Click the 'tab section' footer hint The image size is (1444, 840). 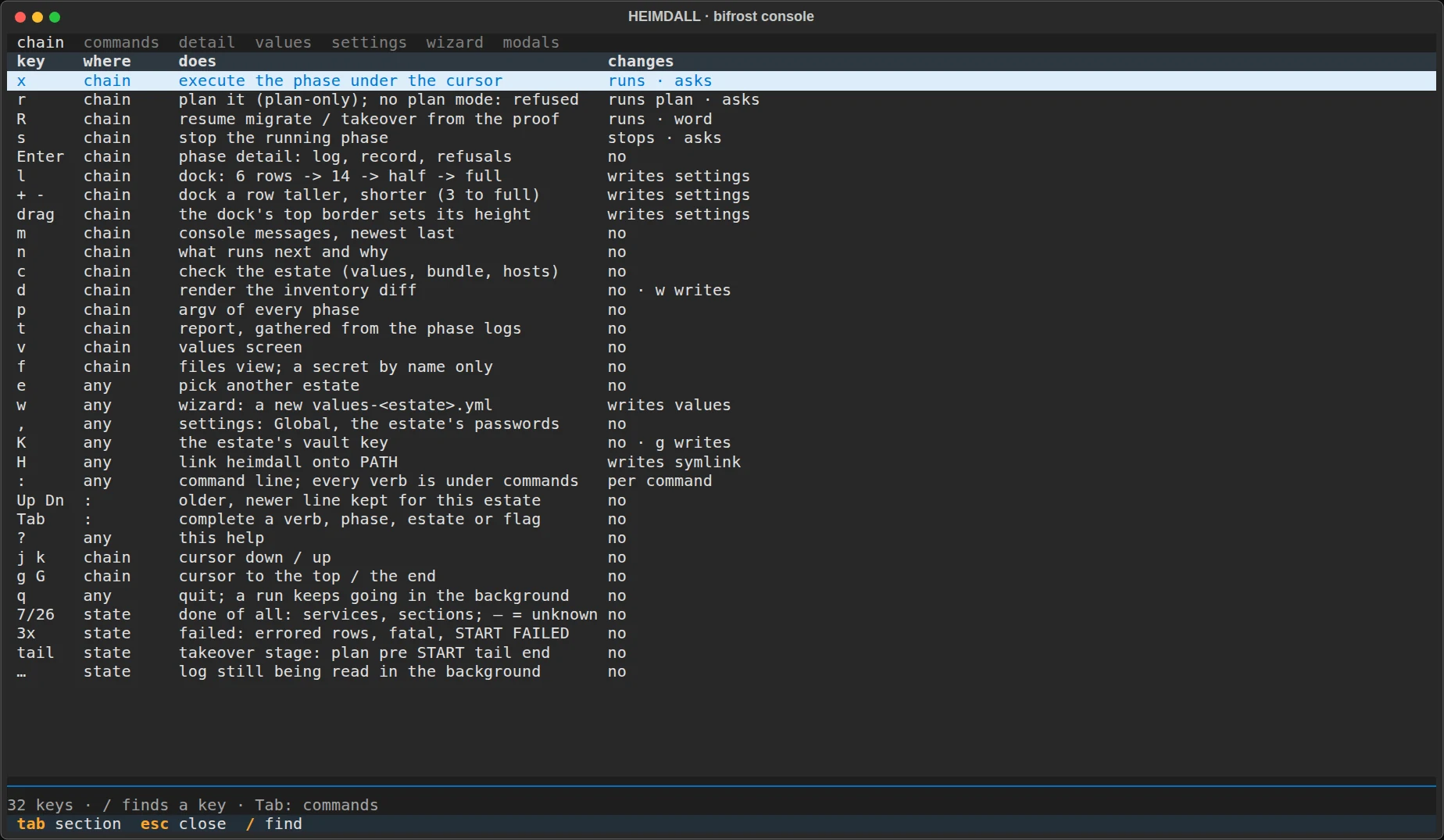point(69,824)
